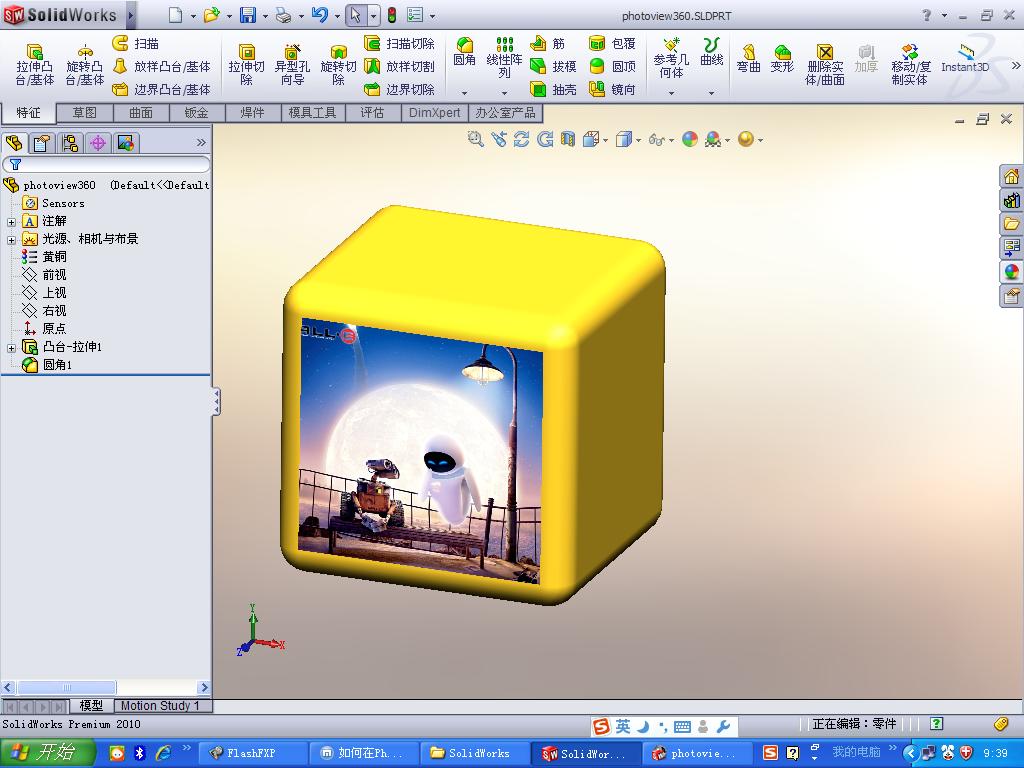
Task: Select 原点 origin in tree
Action: [44, 328]
